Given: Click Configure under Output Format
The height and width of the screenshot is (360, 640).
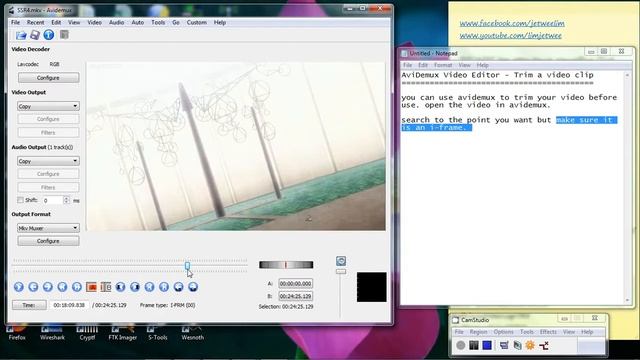Looking at the screenshot, I should pyautogui.click(x=48, y=241).
